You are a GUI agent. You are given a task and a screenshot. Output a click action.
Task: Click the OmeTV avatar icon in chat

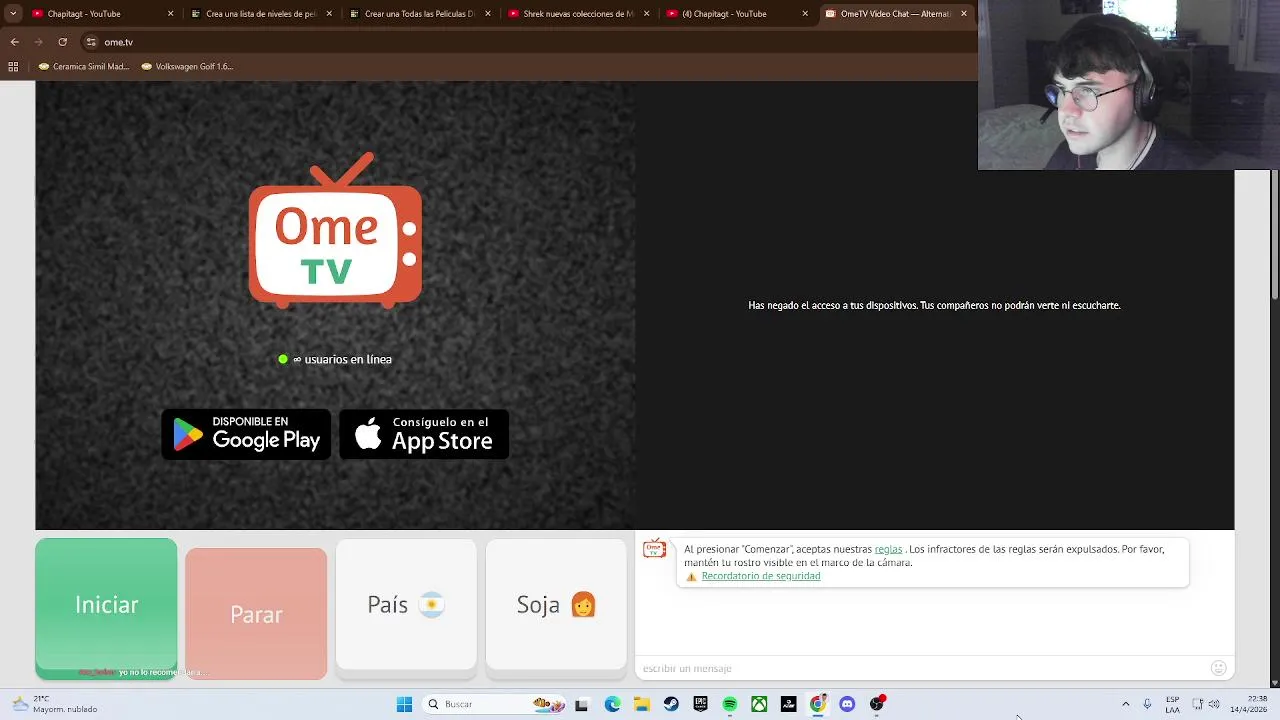(x=654, y=549)
